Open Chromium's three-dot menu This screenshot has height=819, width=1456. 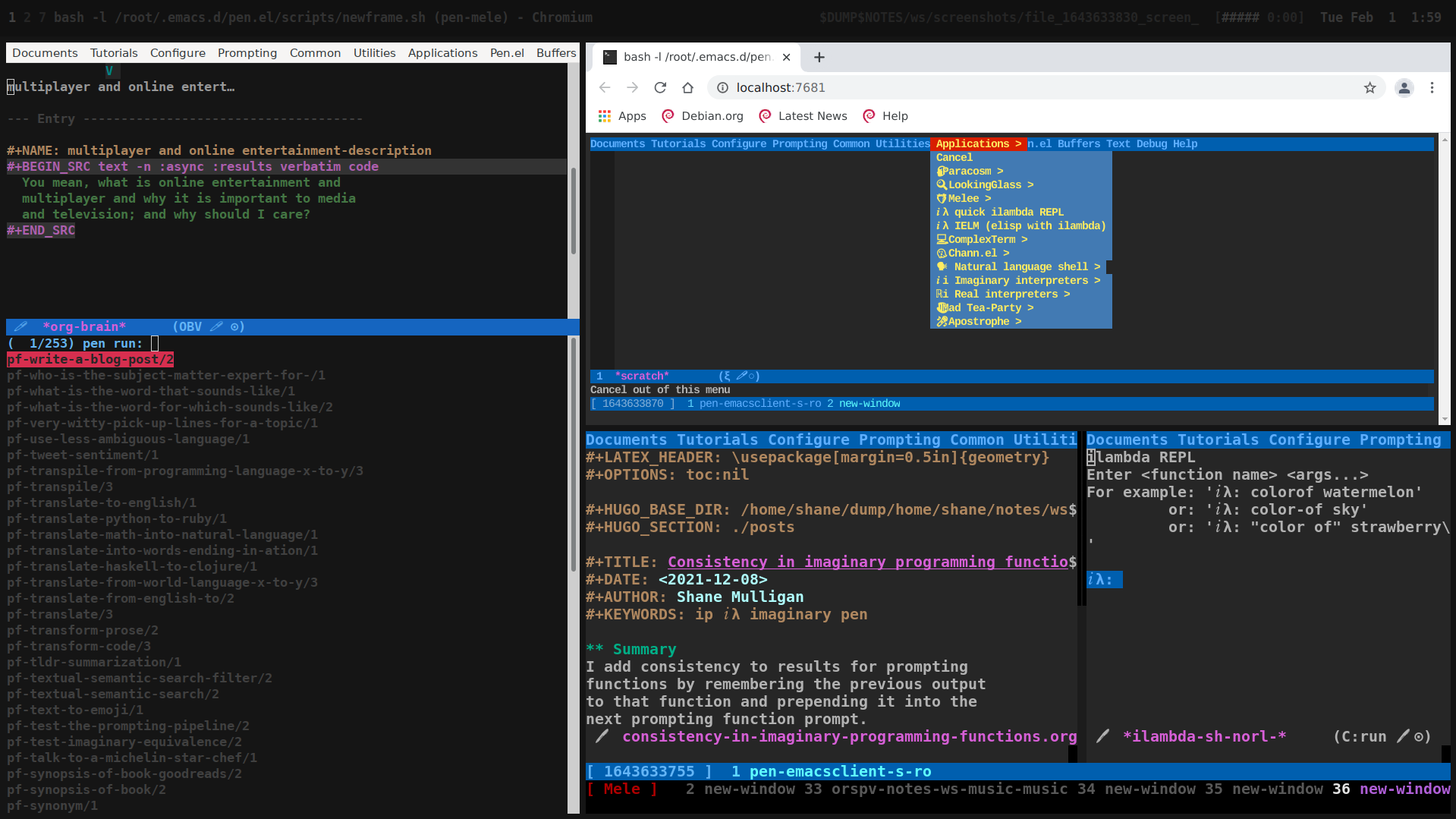(1432, 87)
